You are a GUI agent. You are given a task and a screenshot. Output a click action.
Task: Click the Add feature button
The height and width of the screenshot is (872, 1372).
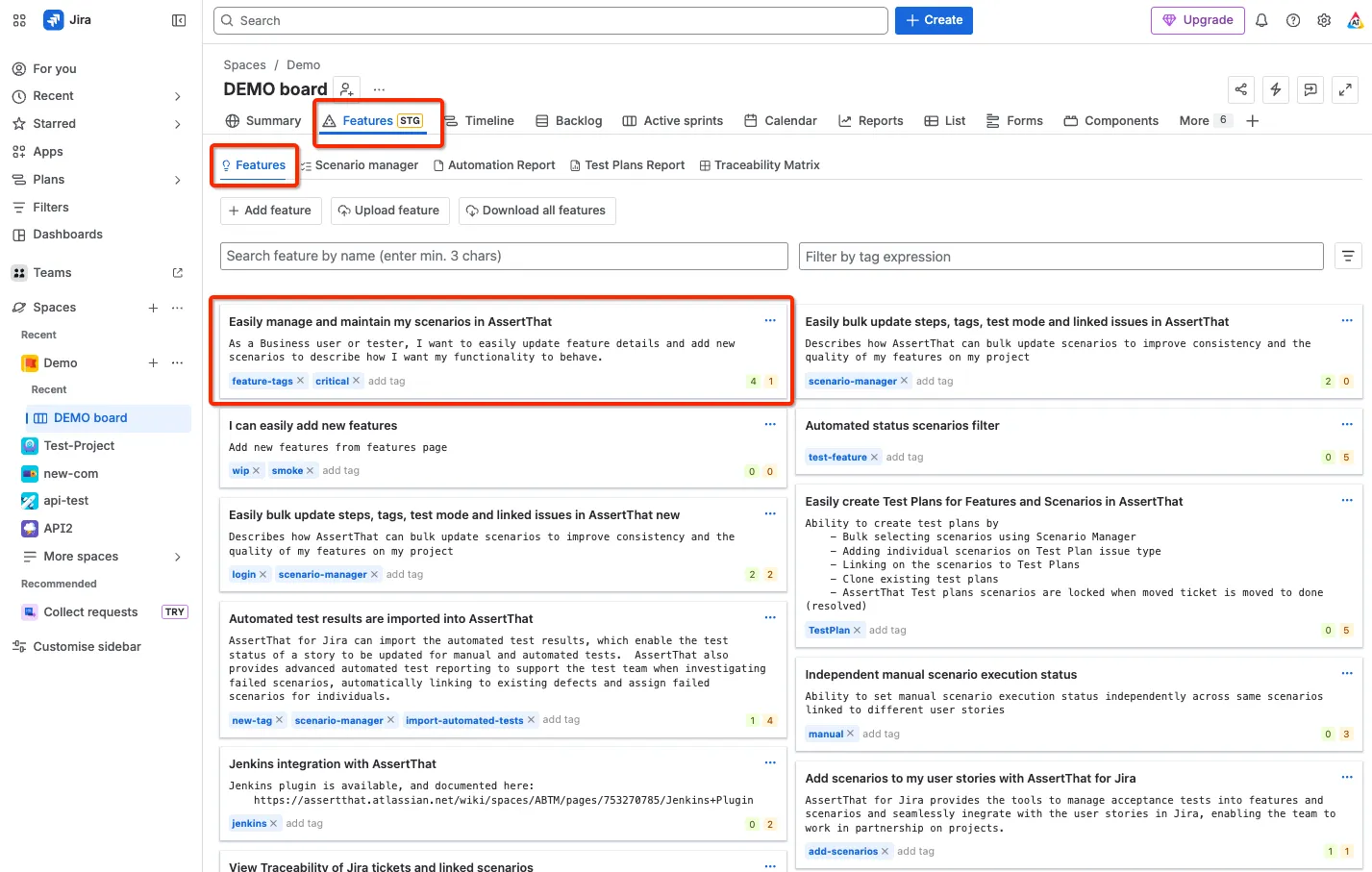coord(270,211)
